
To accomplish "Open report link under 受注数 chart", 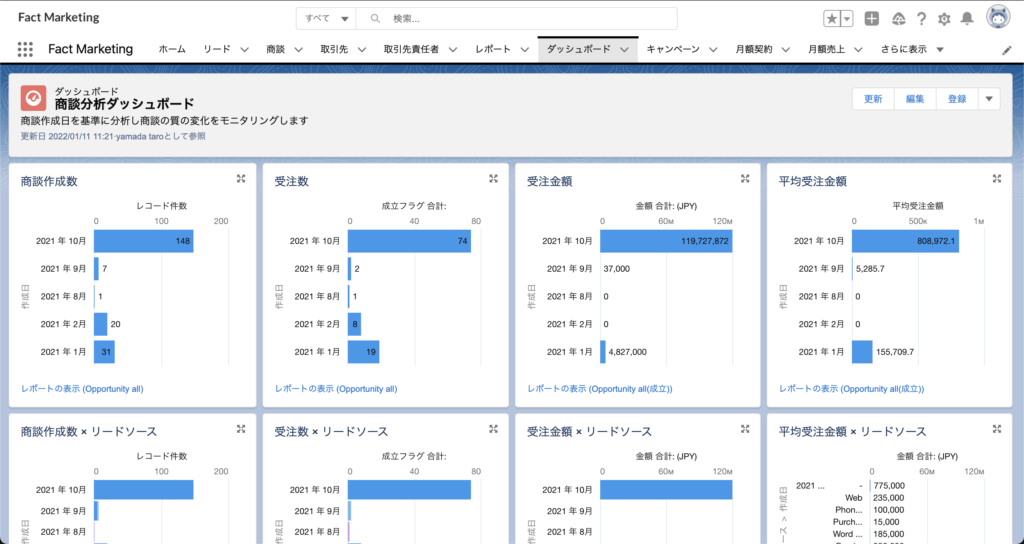I will (x=336, y=389).
